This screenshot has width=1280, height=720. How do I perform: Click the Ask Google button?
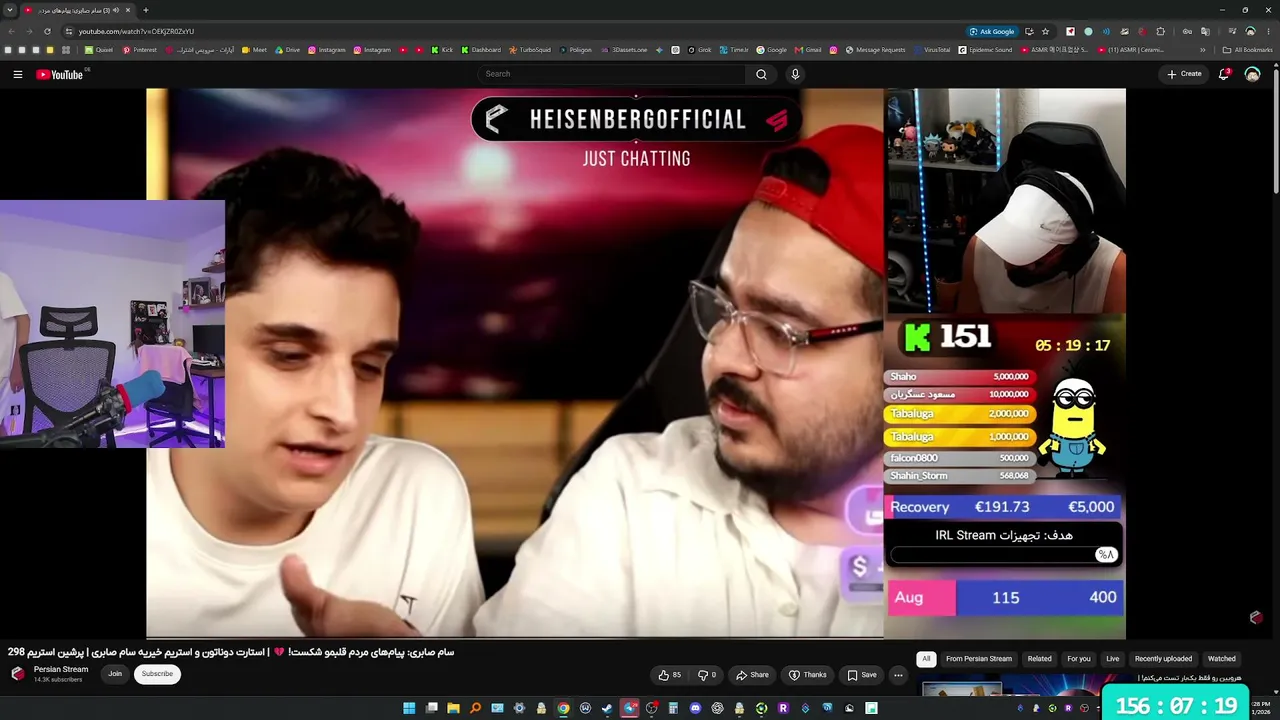coord(992,31)
